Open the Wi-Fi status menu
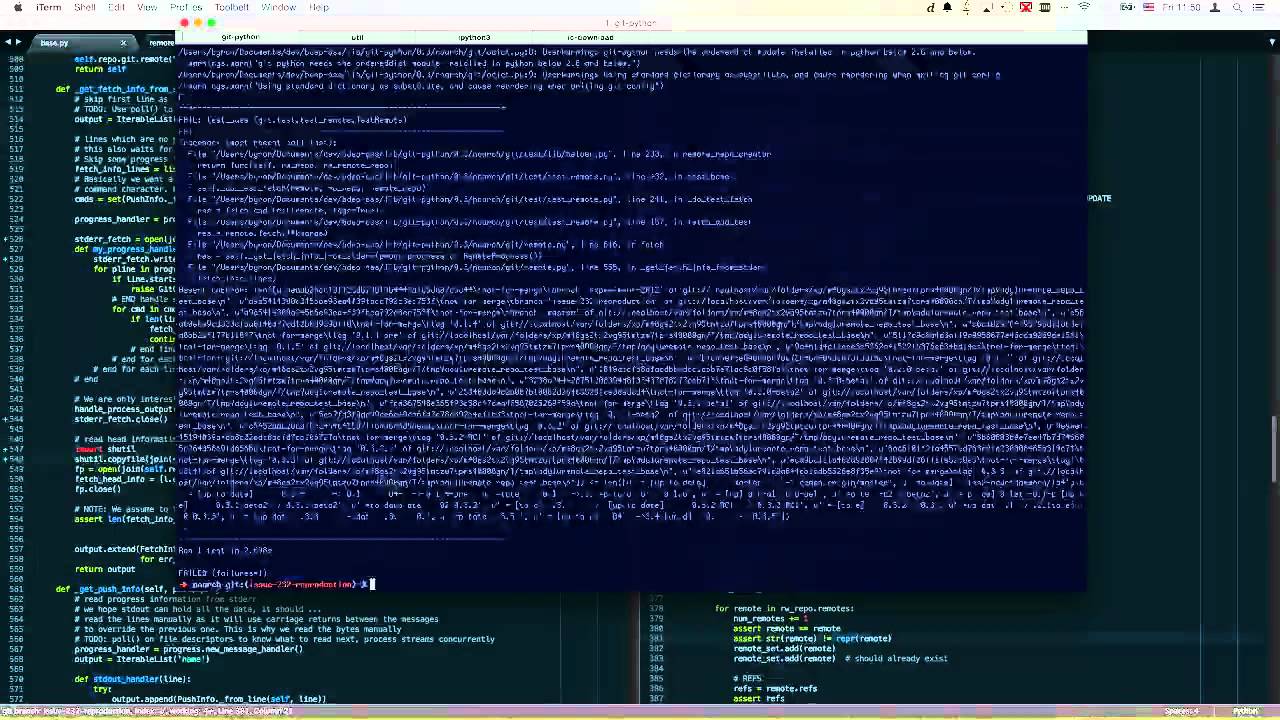This screenshot has width=1280, height=720. (1085, 7)
